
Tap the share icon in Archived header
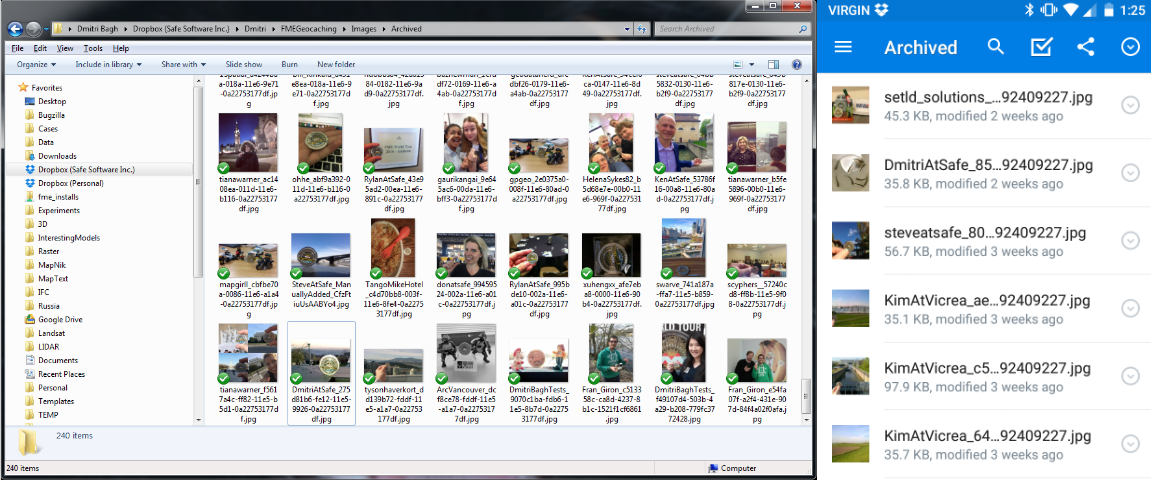click(1086, 47)
